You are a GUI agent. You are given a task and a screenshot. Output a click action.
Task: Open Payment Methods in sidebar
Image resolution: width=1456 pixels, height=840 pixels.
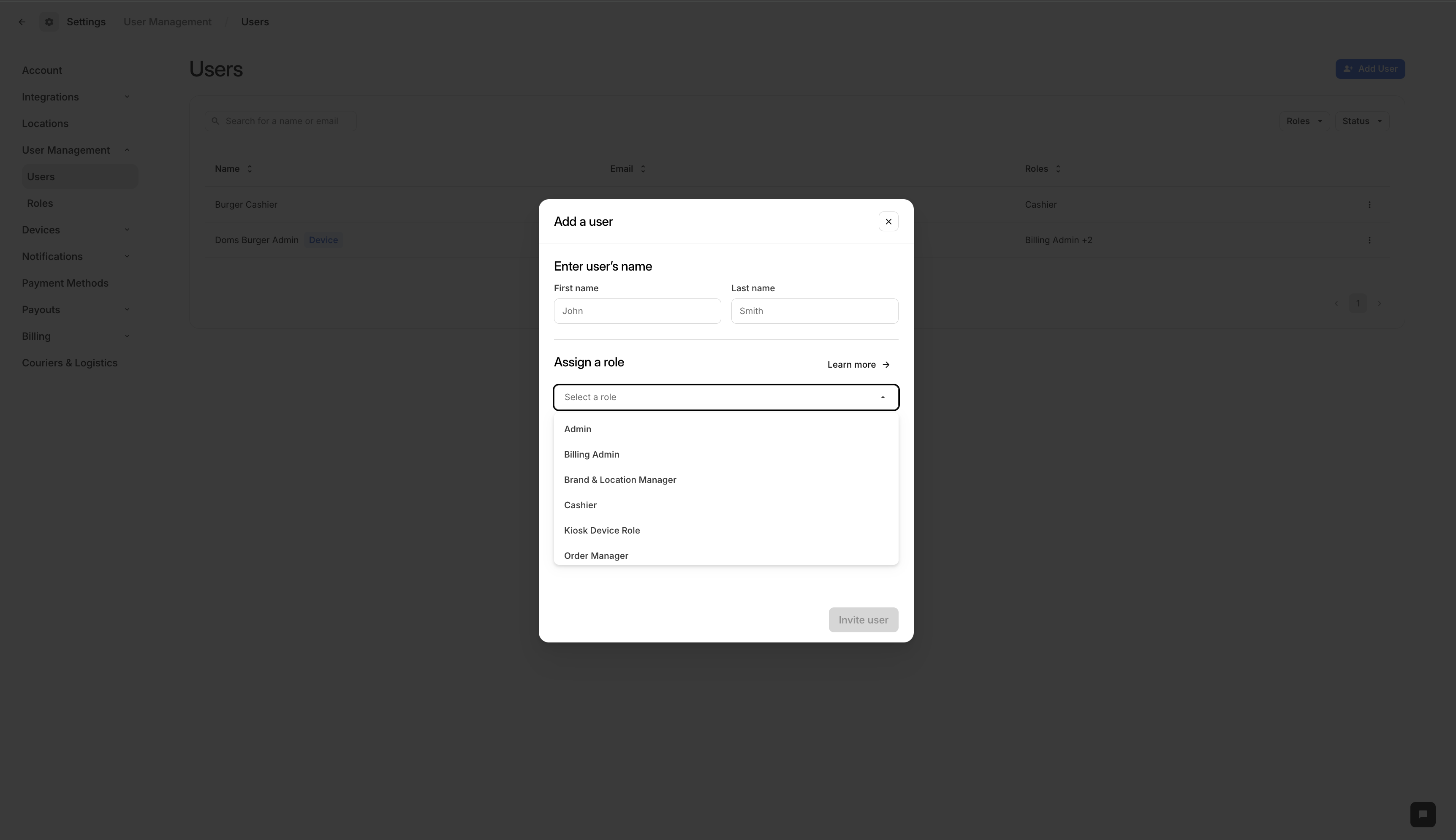65,283
